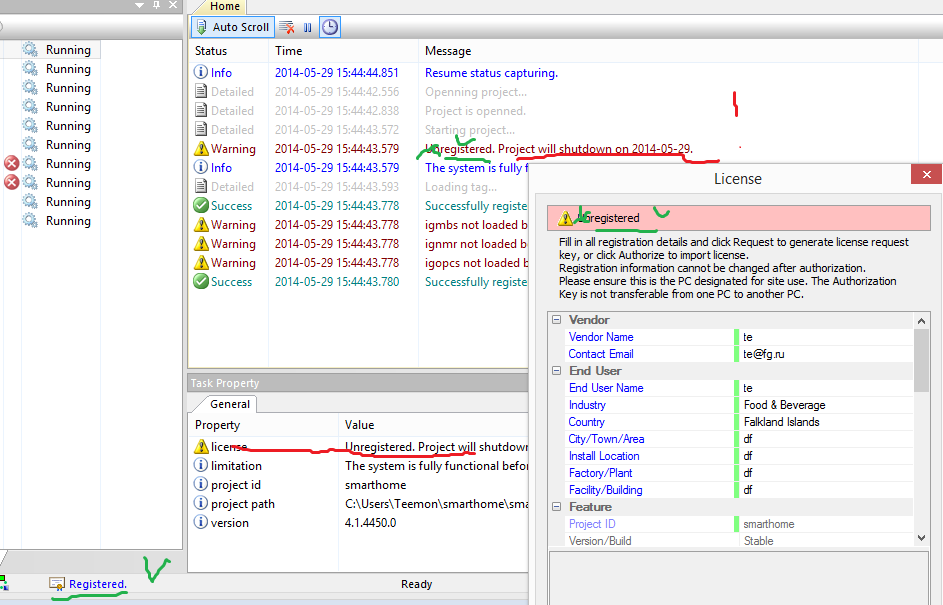The image size is (943, 605).
Task: Close the License dialog
Action: (x=926, y=174)
